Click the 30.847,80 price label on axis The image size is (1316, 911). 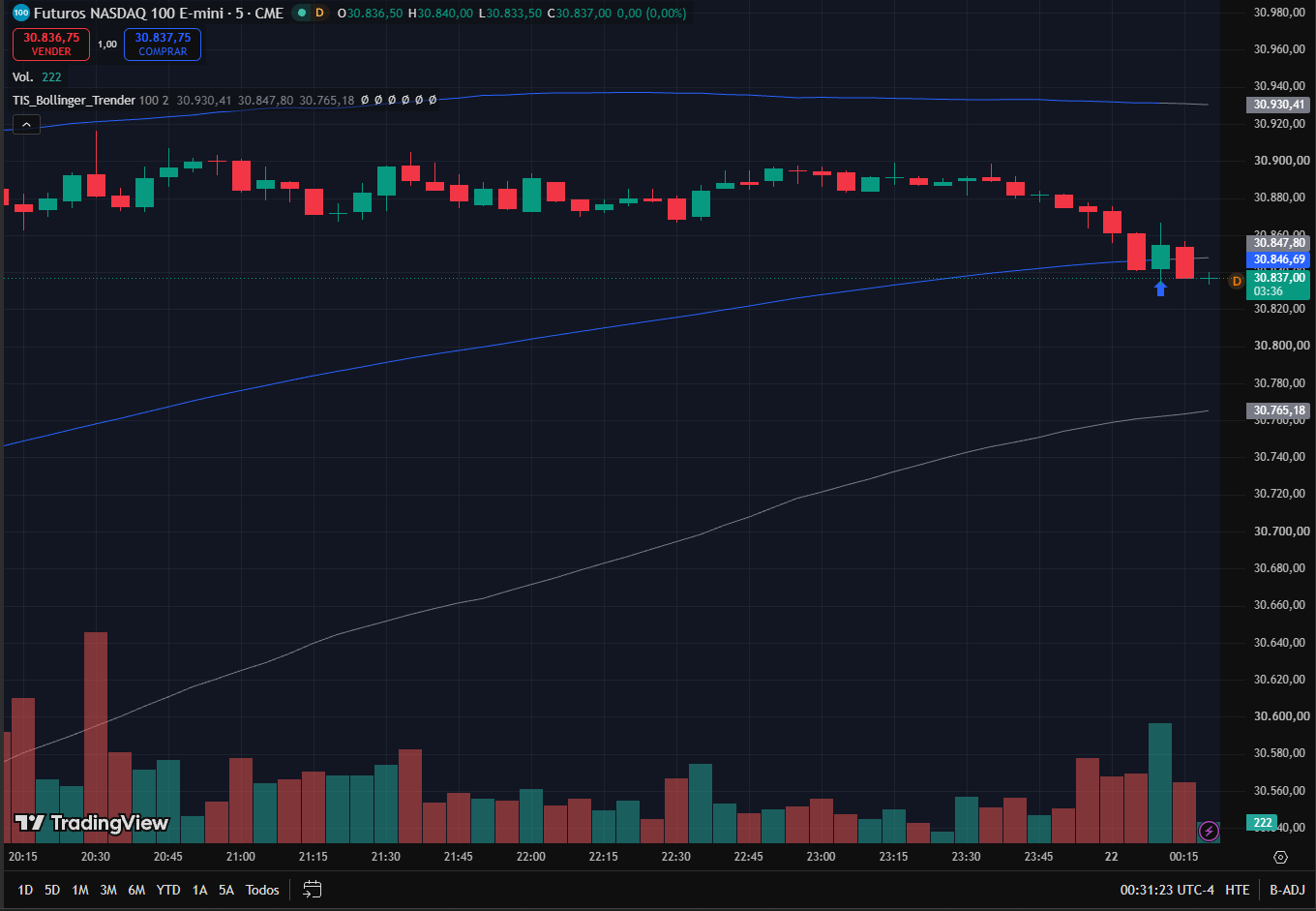pyautogui.click(x=1279, y=243)
